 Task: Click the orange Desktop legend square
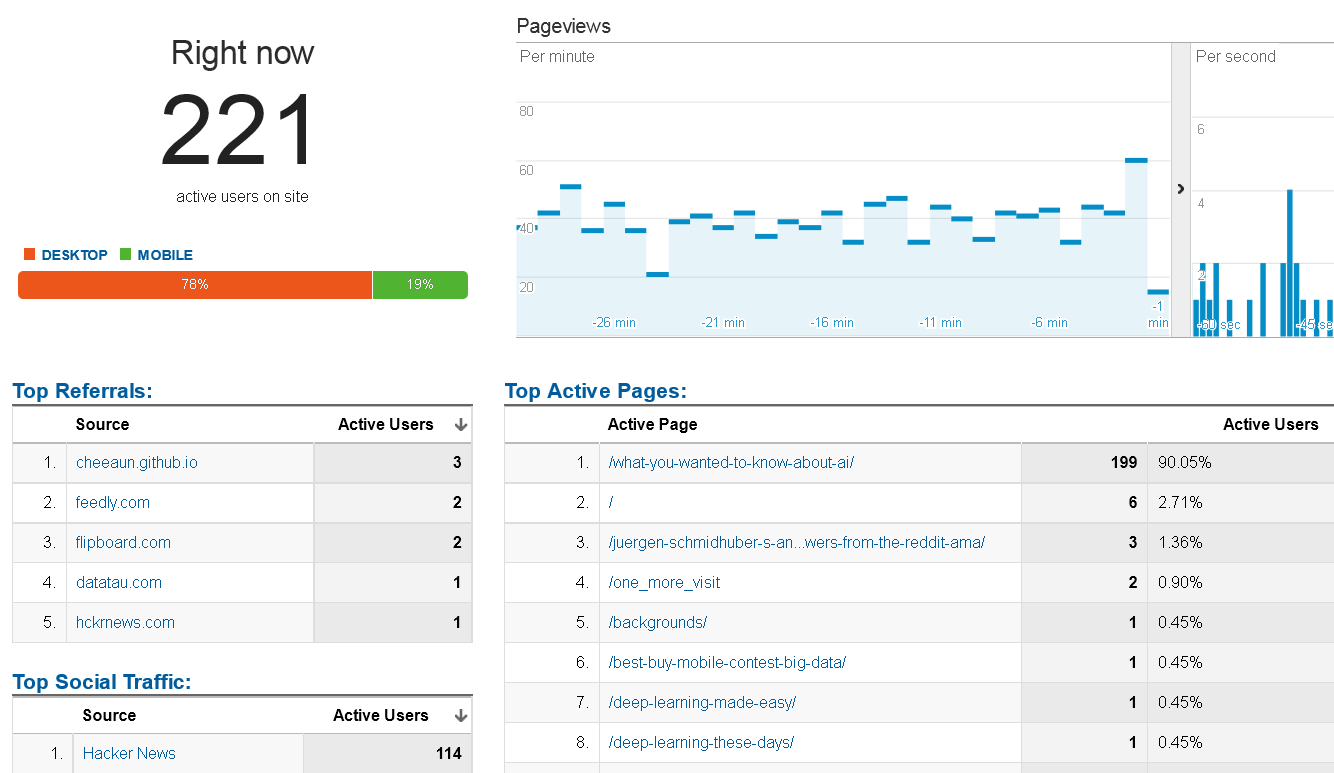[29, 255]
